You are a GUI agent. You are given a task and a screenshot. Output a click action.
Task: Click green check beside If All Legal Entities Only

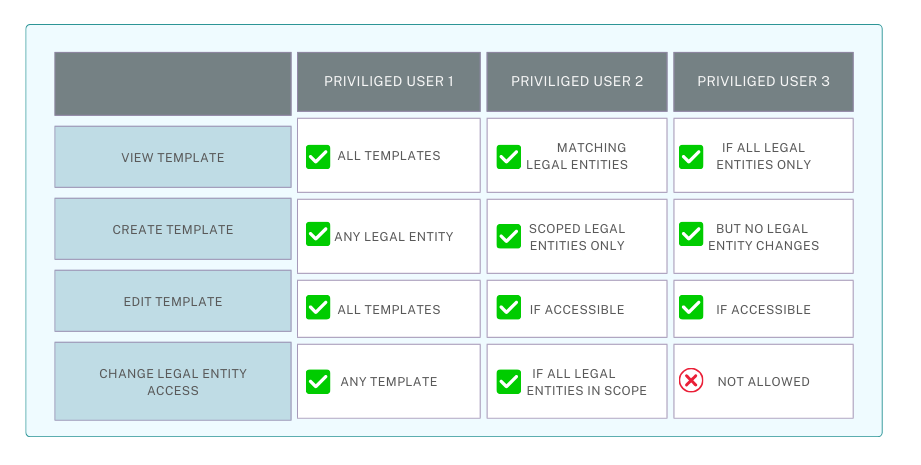coord(691,157)
